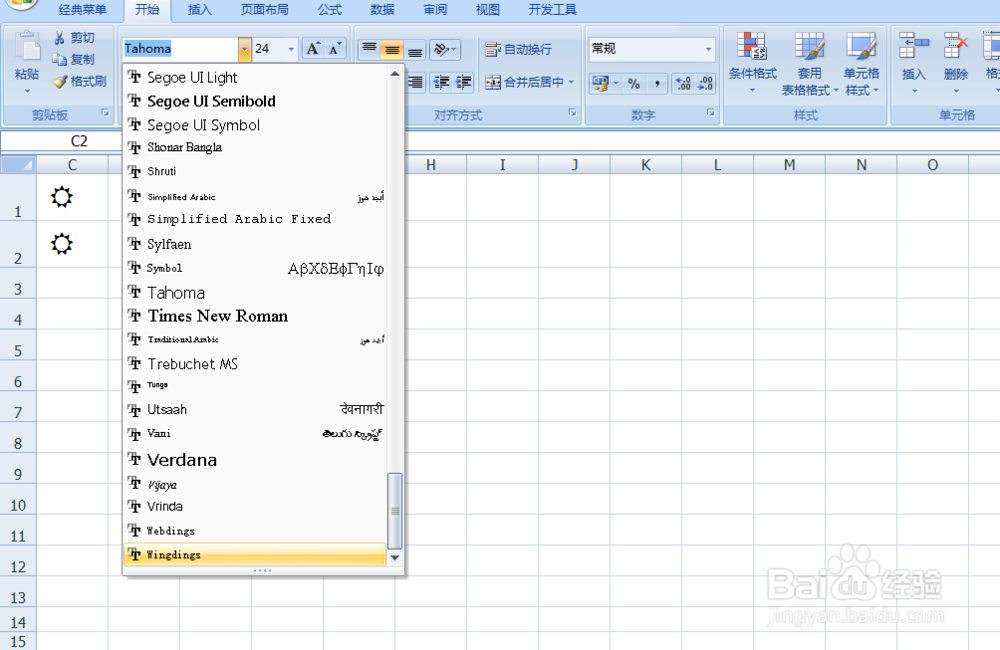Click the decrease decimal icon
This screenshot has height=650, width=1000.
coord(705,83)
